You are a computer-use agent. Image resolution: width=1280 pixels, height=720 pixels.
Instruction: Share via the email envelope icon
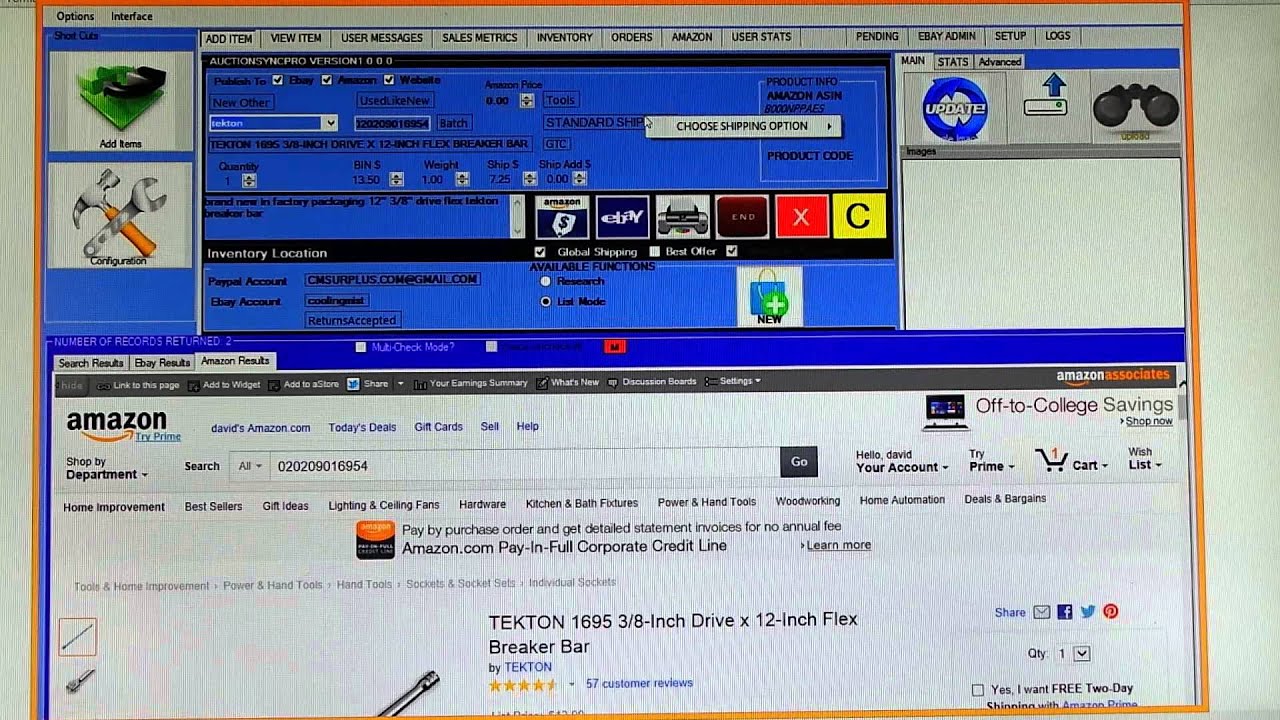1041,612
